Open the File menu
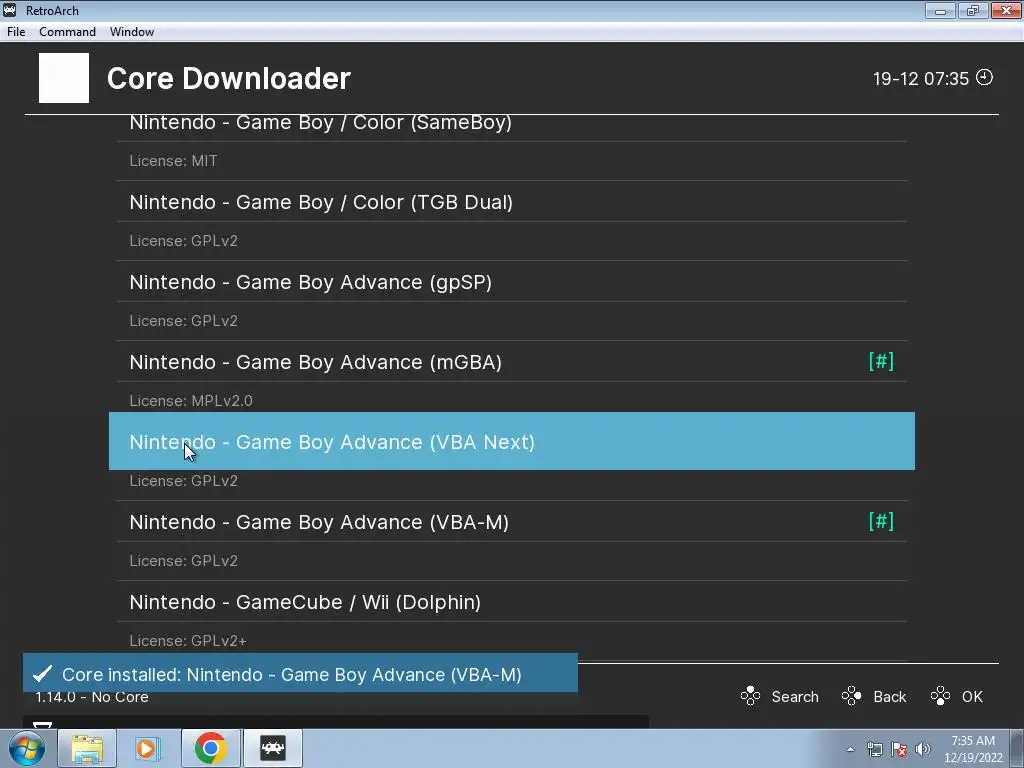 pyautogui.click(x=16, y=31)
